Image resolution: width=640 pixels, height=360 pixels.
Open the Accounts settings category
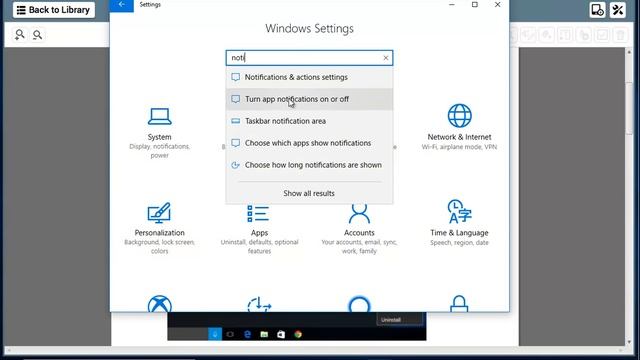359,229
